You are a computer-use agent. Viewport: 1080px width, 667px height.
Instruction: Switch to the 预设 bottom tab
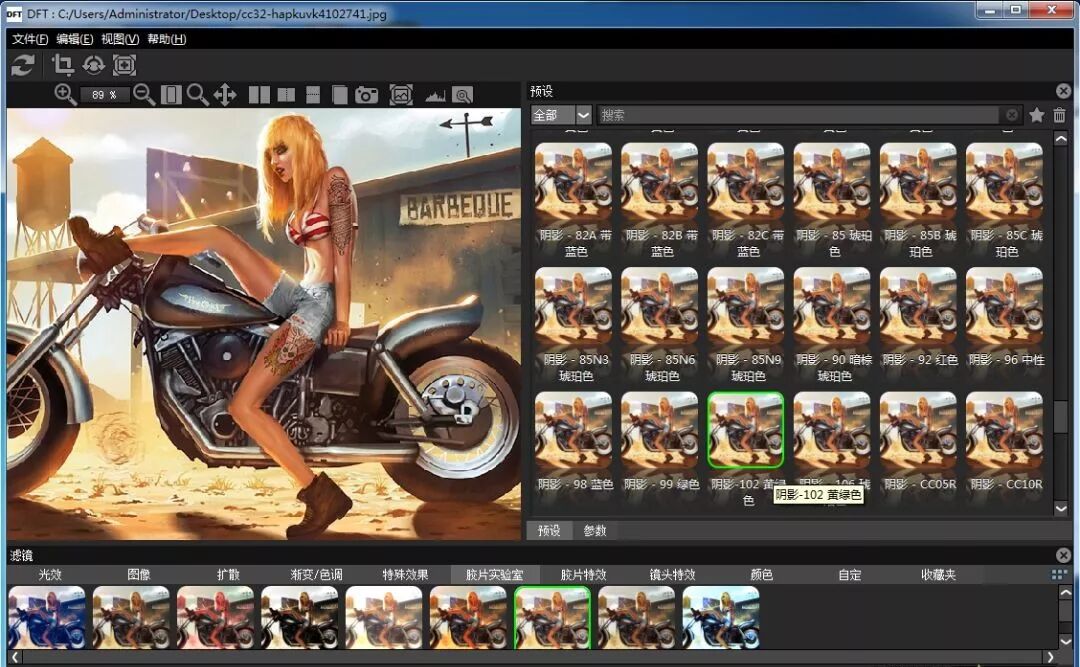[x=549, y=530]
